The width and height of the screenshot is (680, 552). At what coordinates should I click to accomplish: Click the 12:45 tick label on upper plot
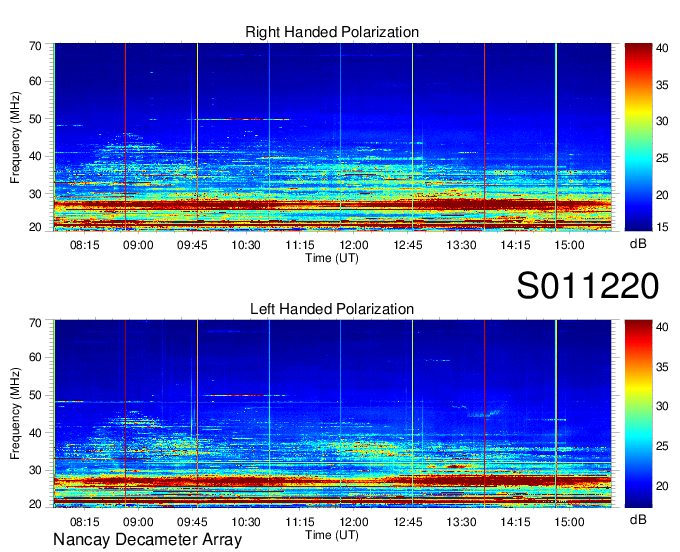coord(408,245)
